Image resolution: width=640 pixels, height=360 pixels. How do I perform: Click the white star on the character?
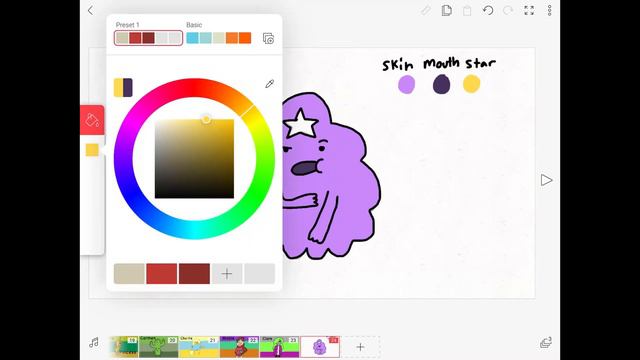[300, 123]
